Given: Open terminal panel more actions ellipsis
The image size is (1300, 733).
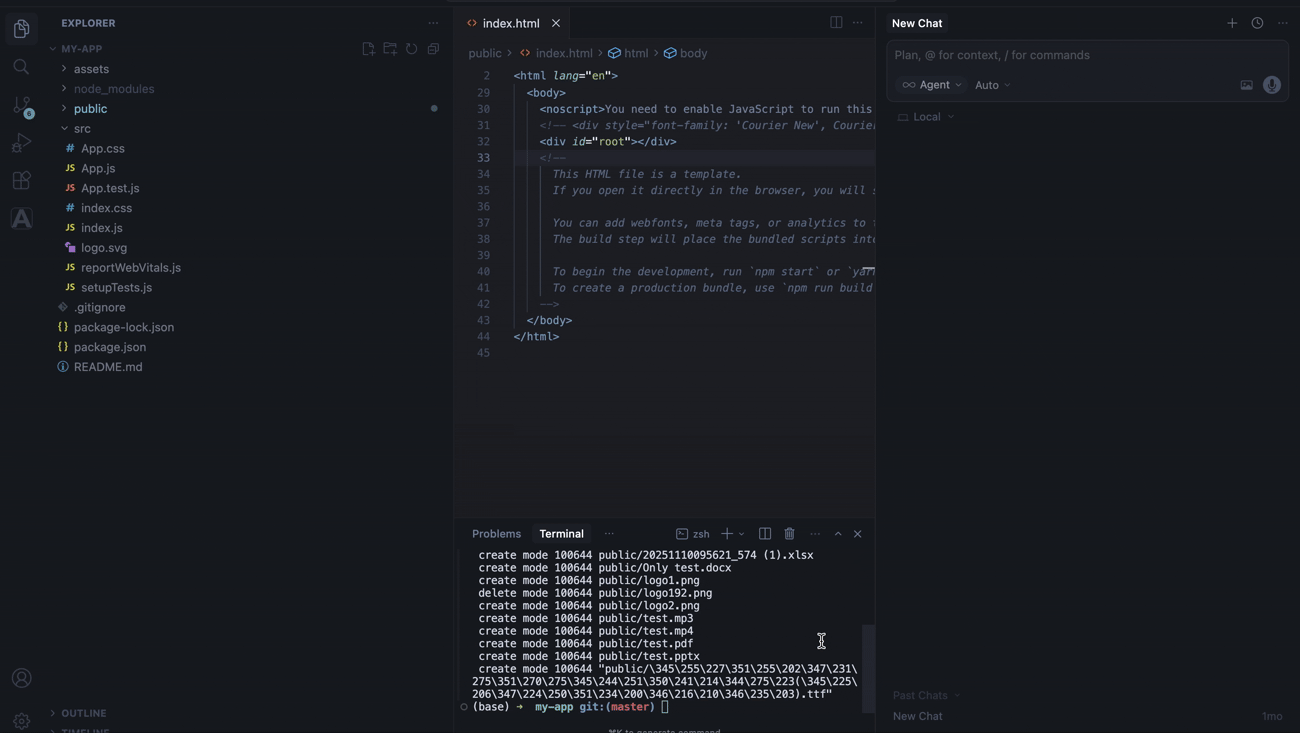Looking at the screenshot, I should tap(815, 534).
